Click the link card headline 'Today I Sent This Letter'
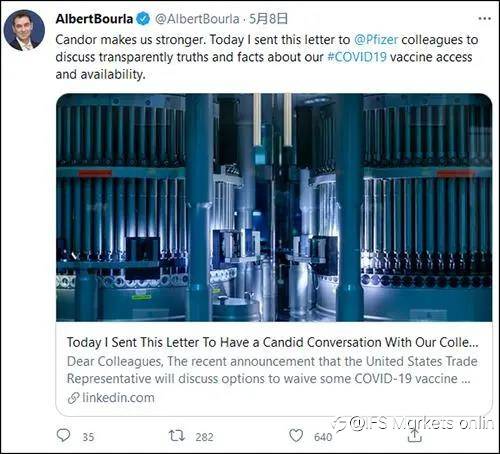 pos(273,342)
